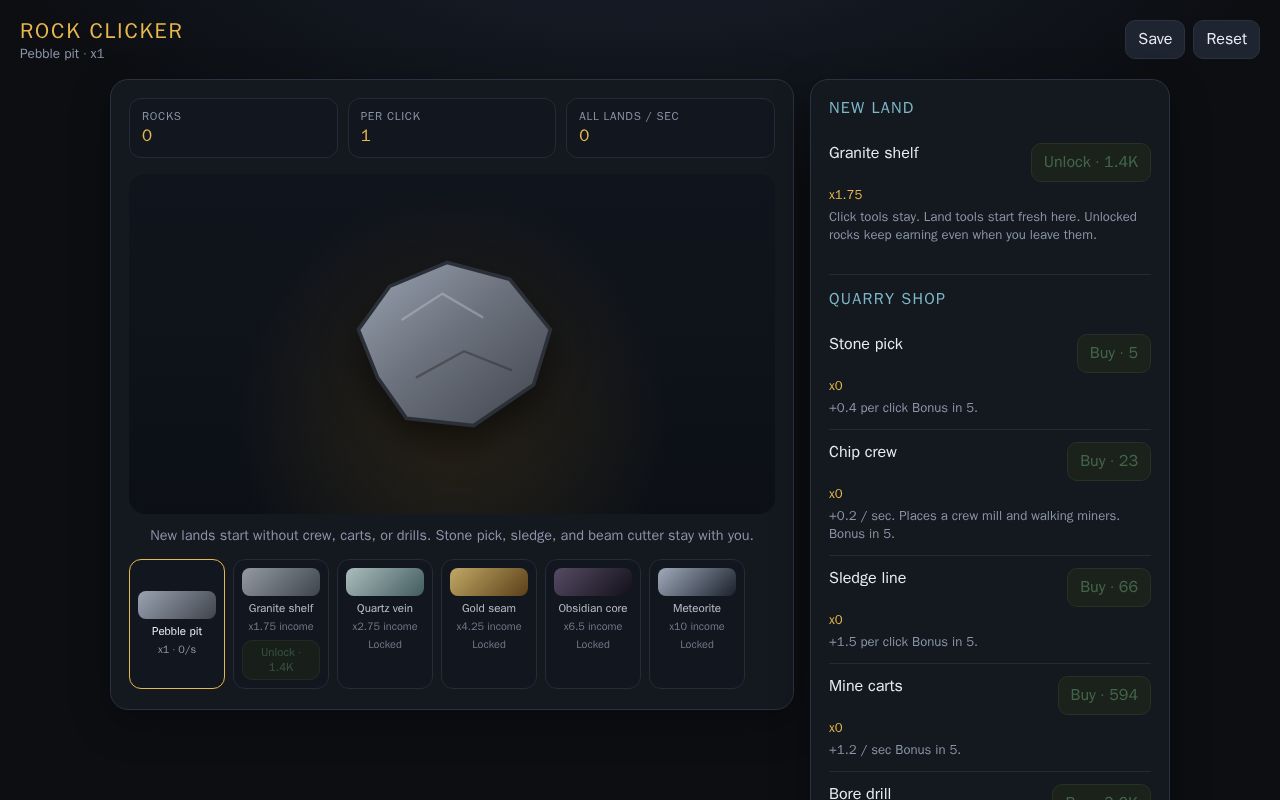Viewport: 1280px width, 800px height.
Task: Select the Pebble pit land card
Action: 177,624
